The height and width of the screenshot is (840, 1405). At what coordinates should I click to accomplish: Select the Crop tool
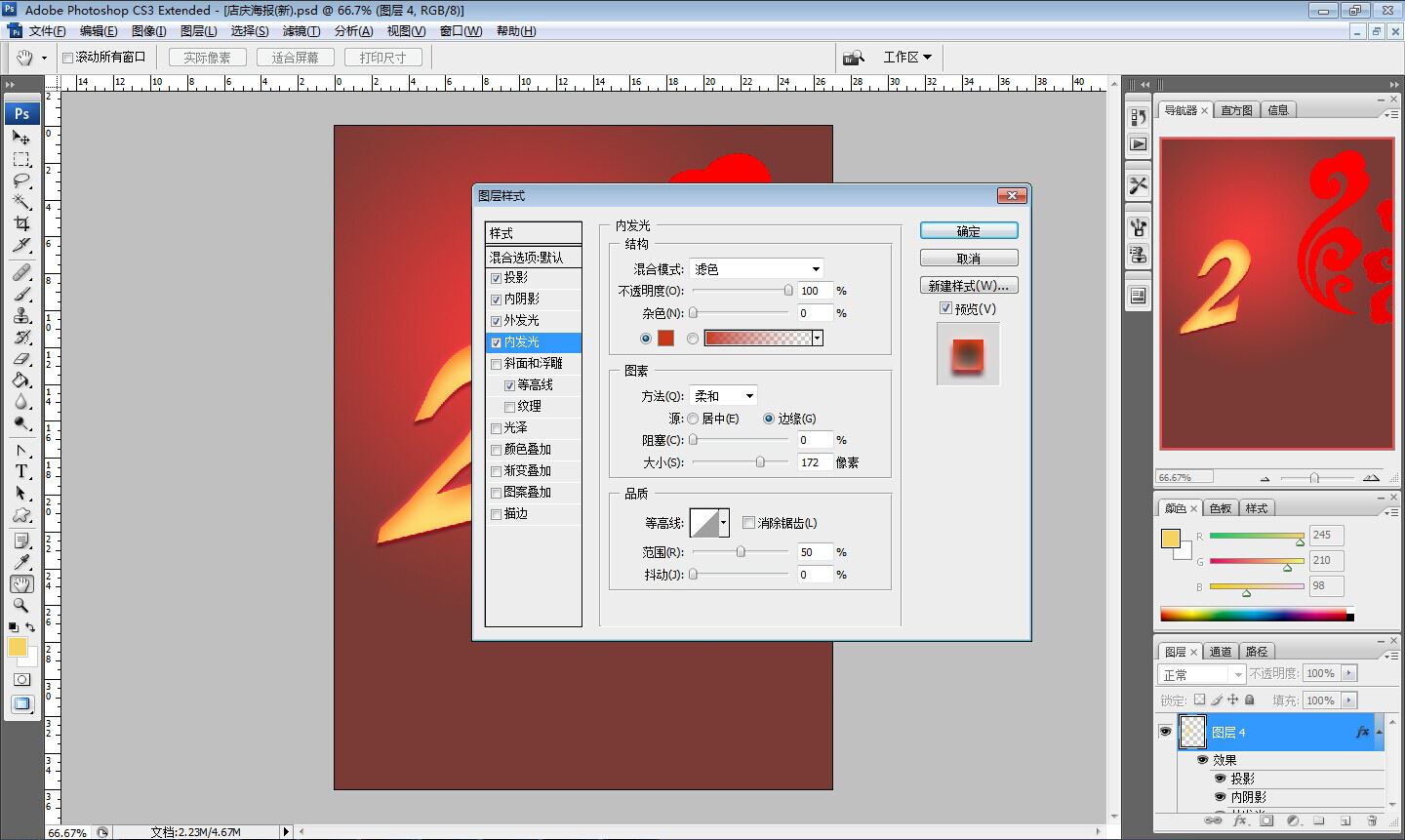[x=21, y=223]
